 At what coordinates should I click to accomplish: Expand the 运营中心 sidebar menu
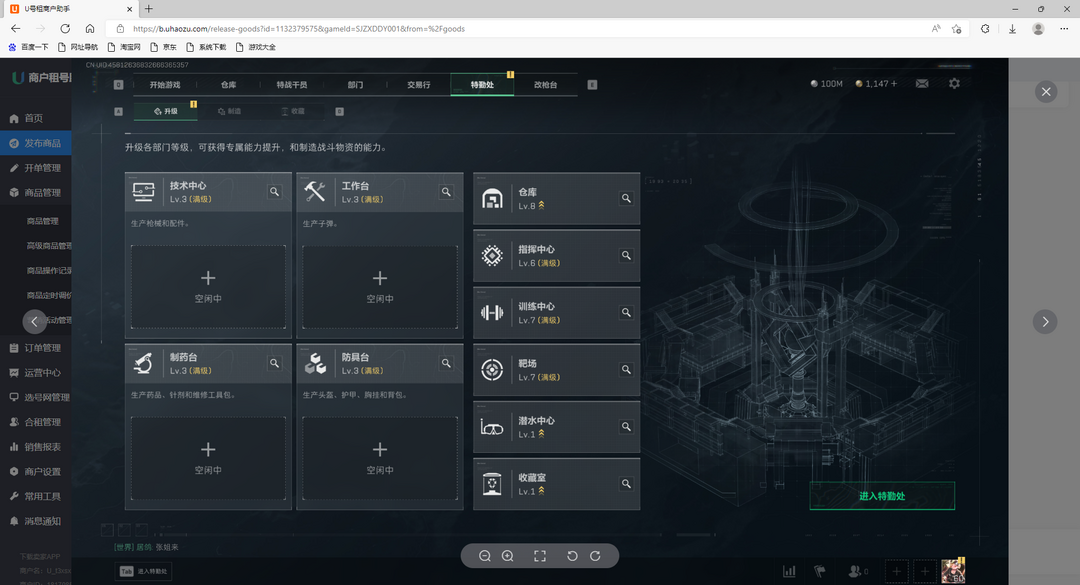pos(42,373)
